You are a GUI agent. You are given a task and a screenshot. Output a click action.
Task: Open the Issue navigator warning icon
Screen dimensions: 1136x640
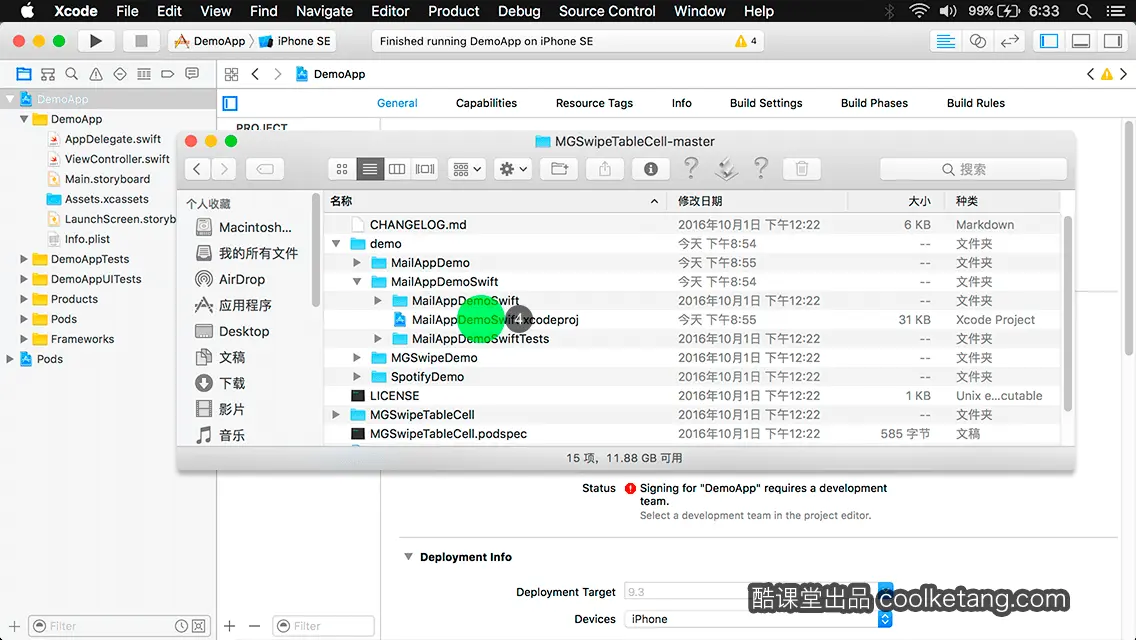(96, 74)
